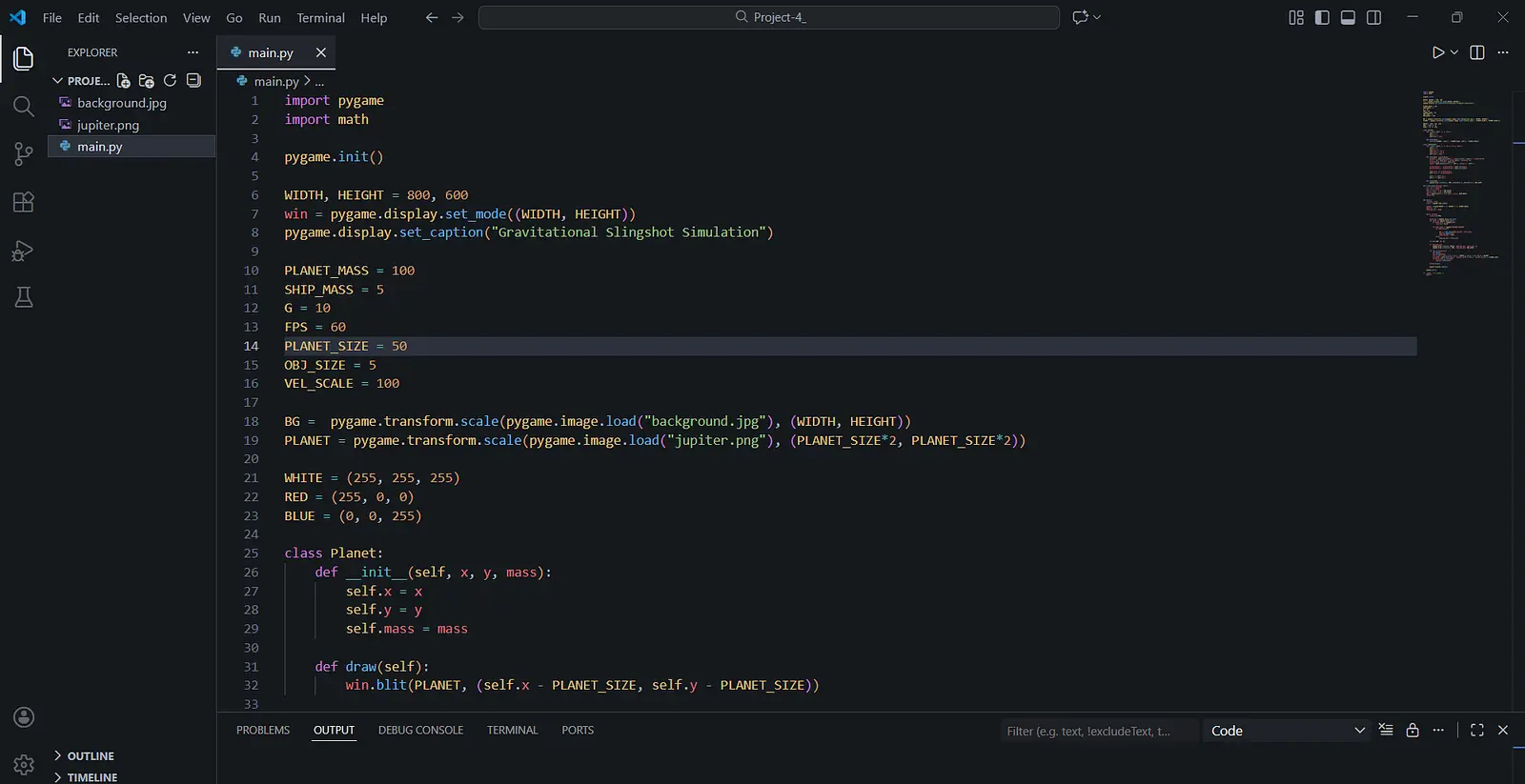Open the Terminal menu
This screenshot has height=784, width=1525.
coord(320,17)
